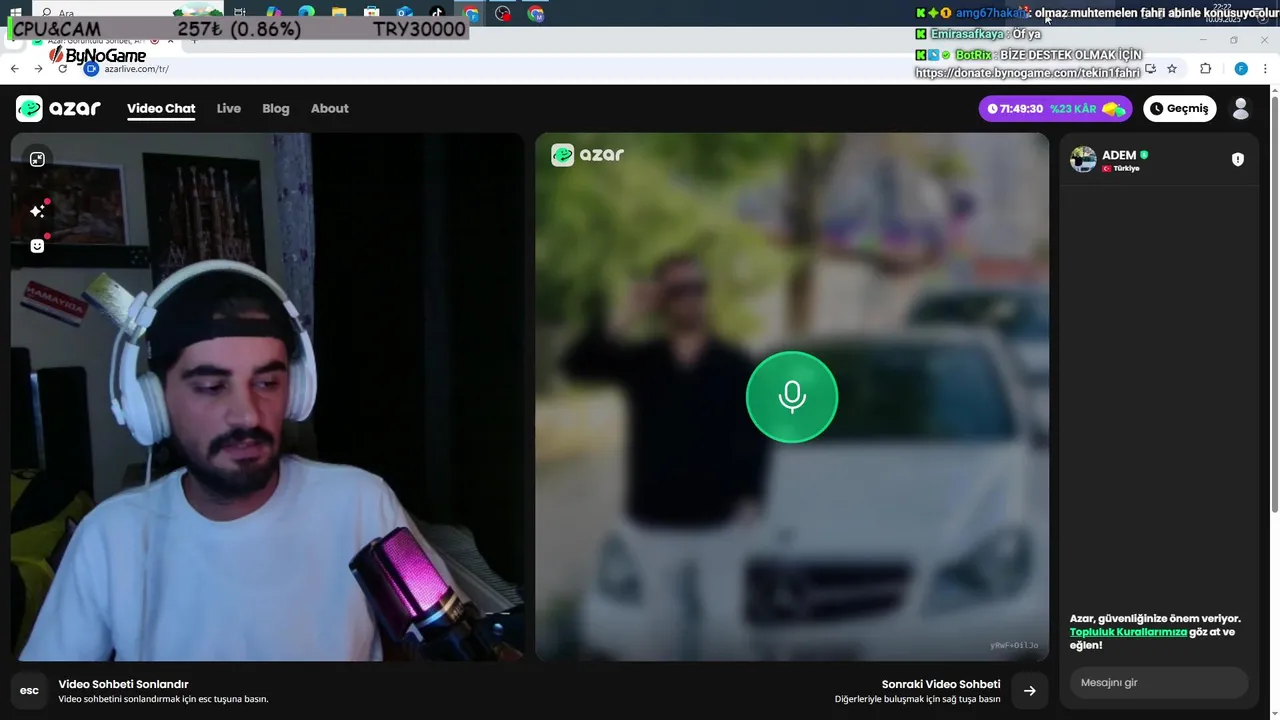Open Geçmiş history
The height and width of the screenshot is (720, 1280).
[1180, 108]
